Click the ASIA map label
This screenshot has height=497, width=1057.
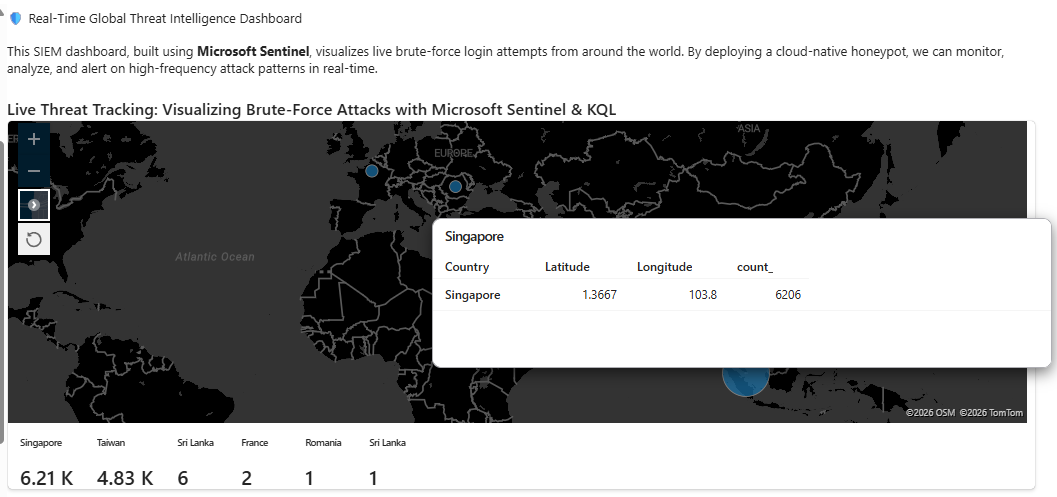click(x=749, y=128)
